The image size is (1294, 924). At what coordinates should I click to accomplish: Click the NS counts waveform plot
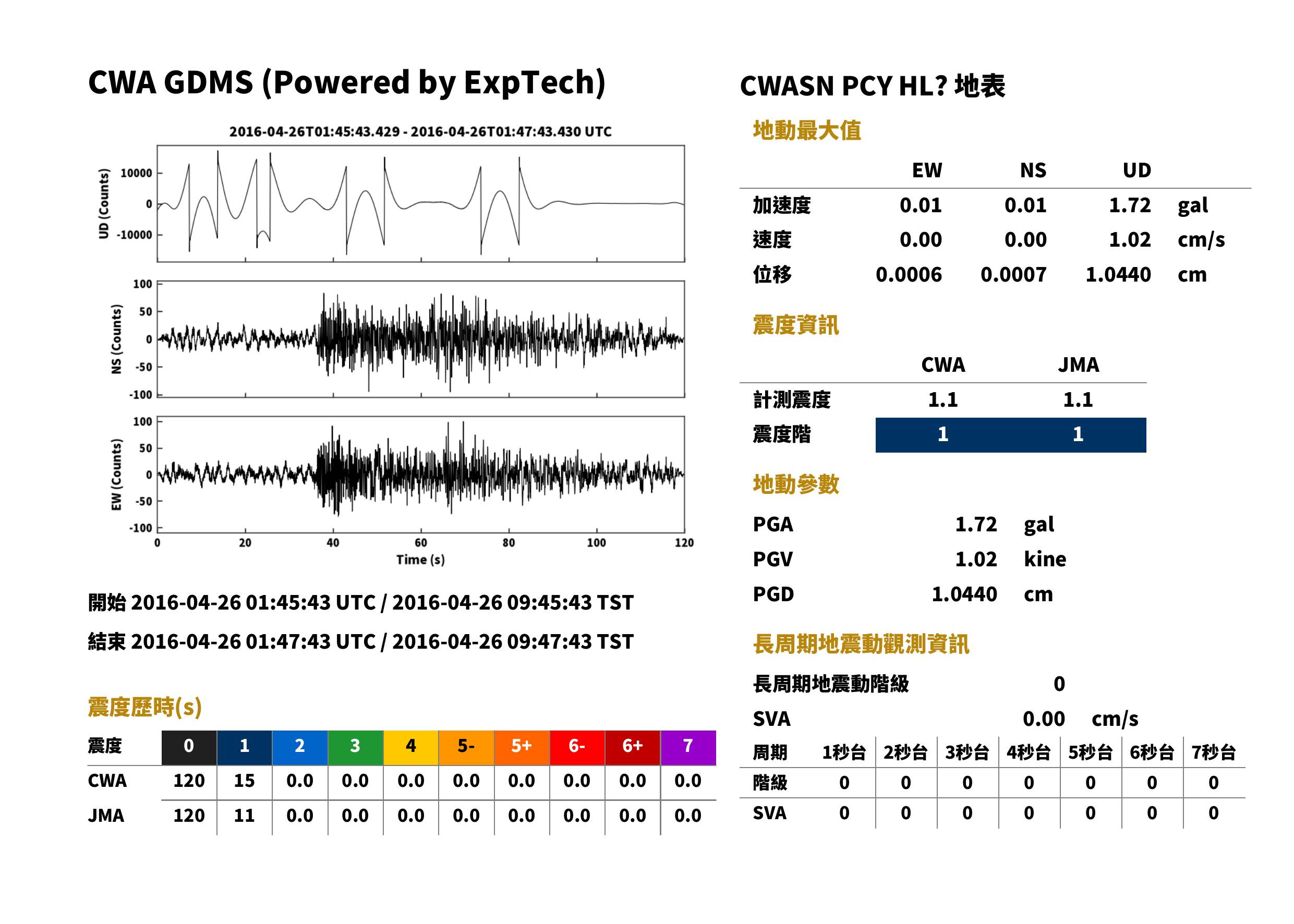pyautogui.click(x=420, y=339)
